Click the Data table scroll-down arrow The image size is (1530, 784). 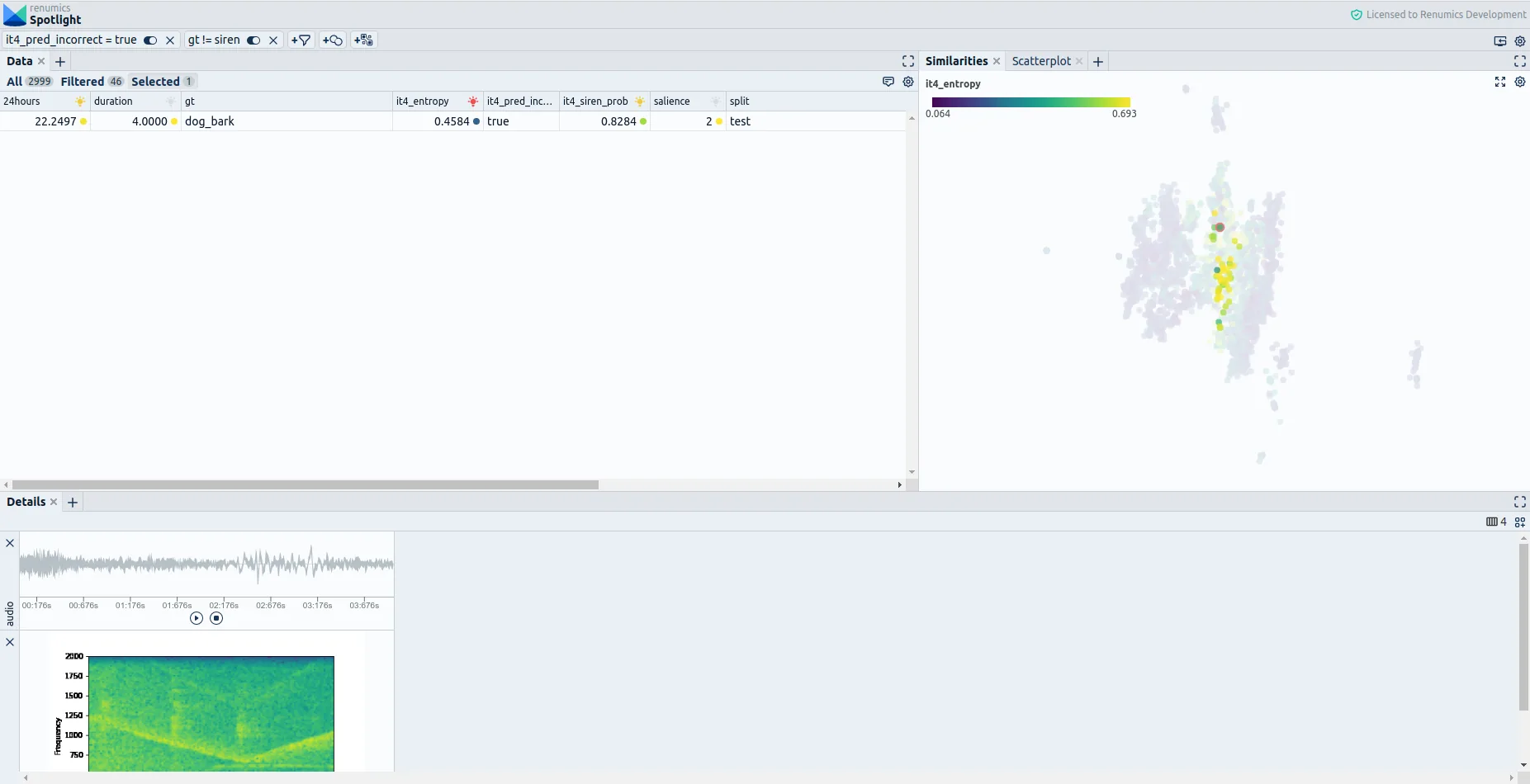click(912, 472)
